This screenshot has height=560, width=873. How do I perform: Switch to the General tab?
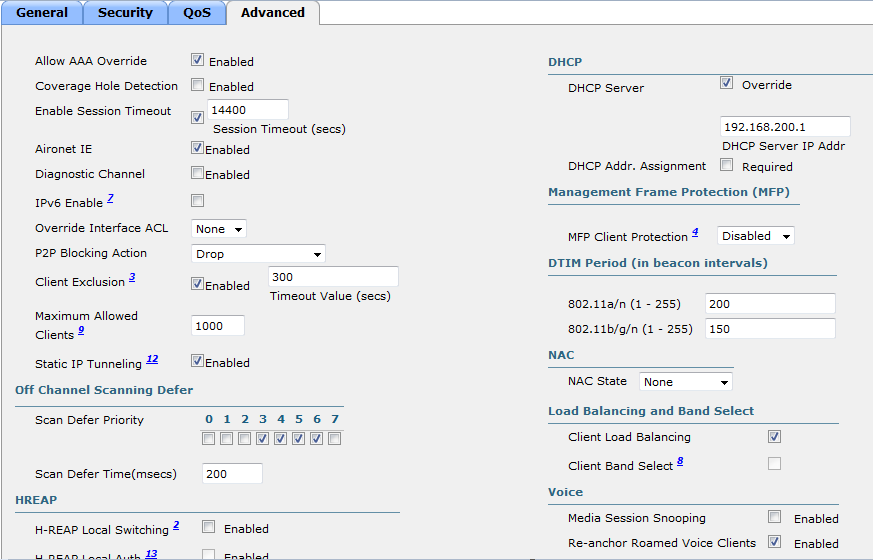coord(42,13)
